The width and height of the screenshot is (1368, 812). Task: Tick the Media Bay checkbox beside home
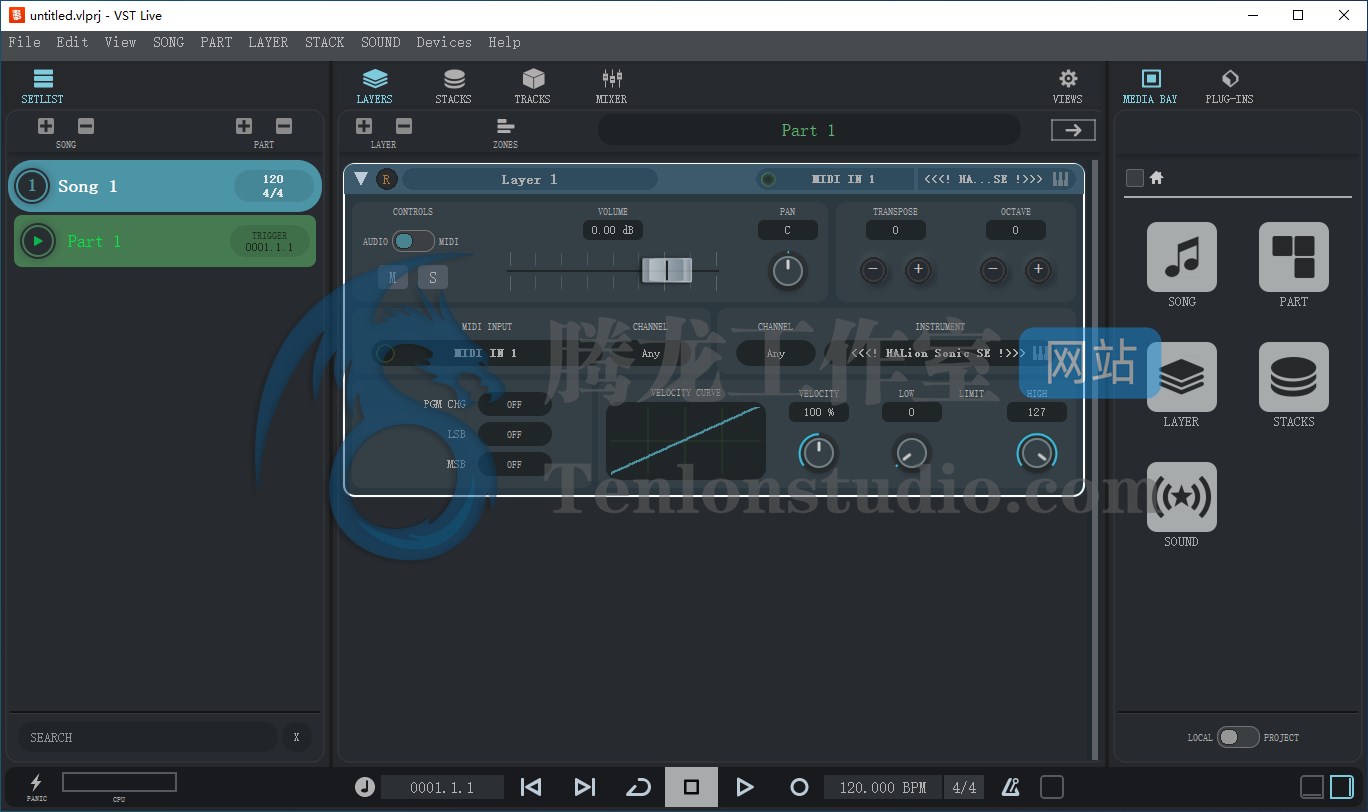tap(1134, 178)
